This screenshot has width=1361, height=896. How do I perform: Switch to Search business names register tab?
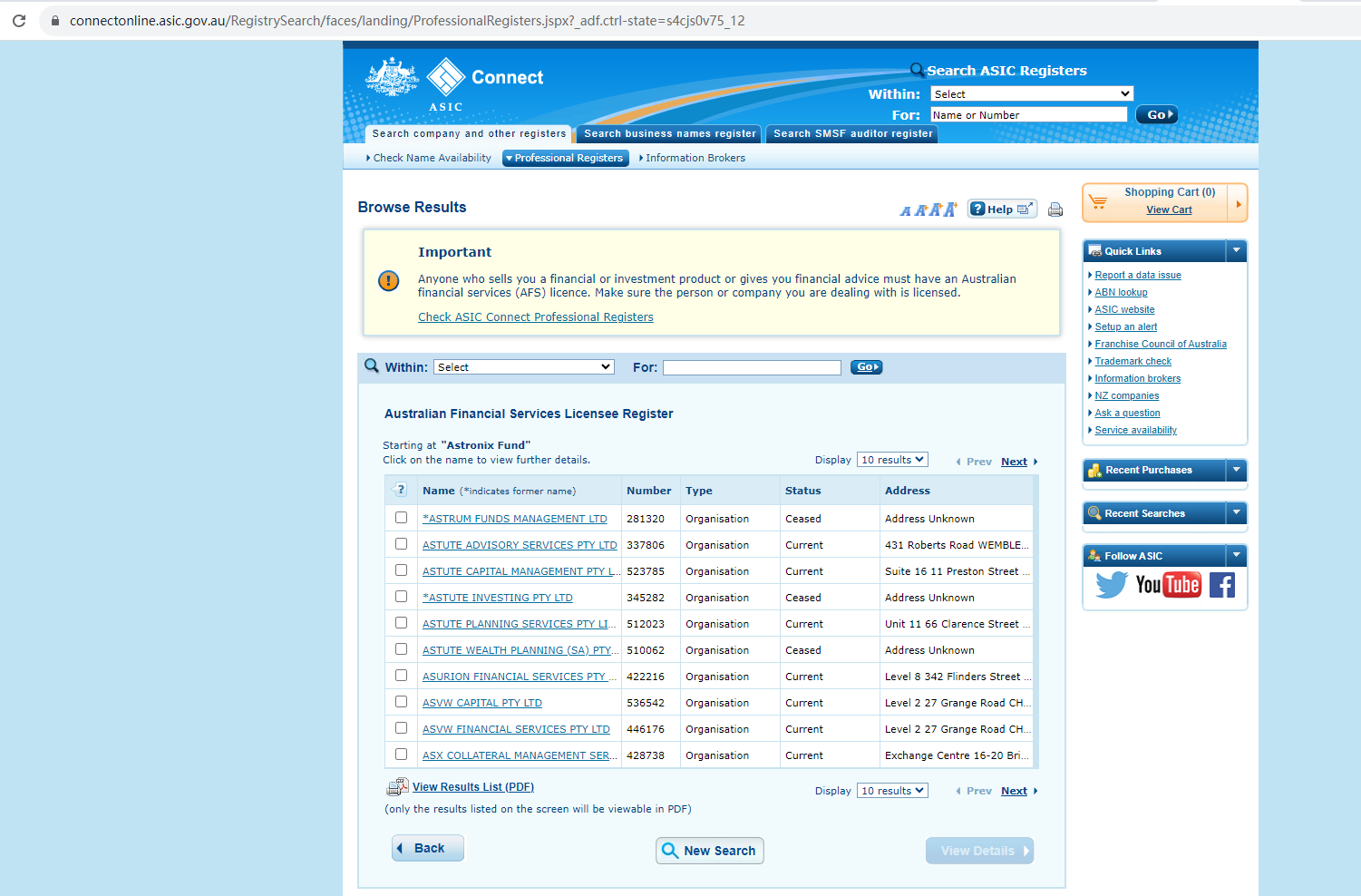coord(669,133)
